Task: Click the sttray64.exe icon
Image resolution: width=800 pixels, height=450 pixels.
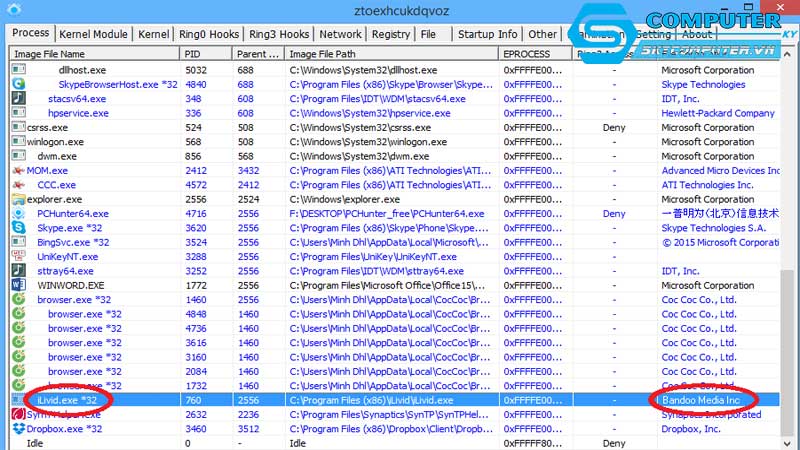Action: click(x=18, y=270)
